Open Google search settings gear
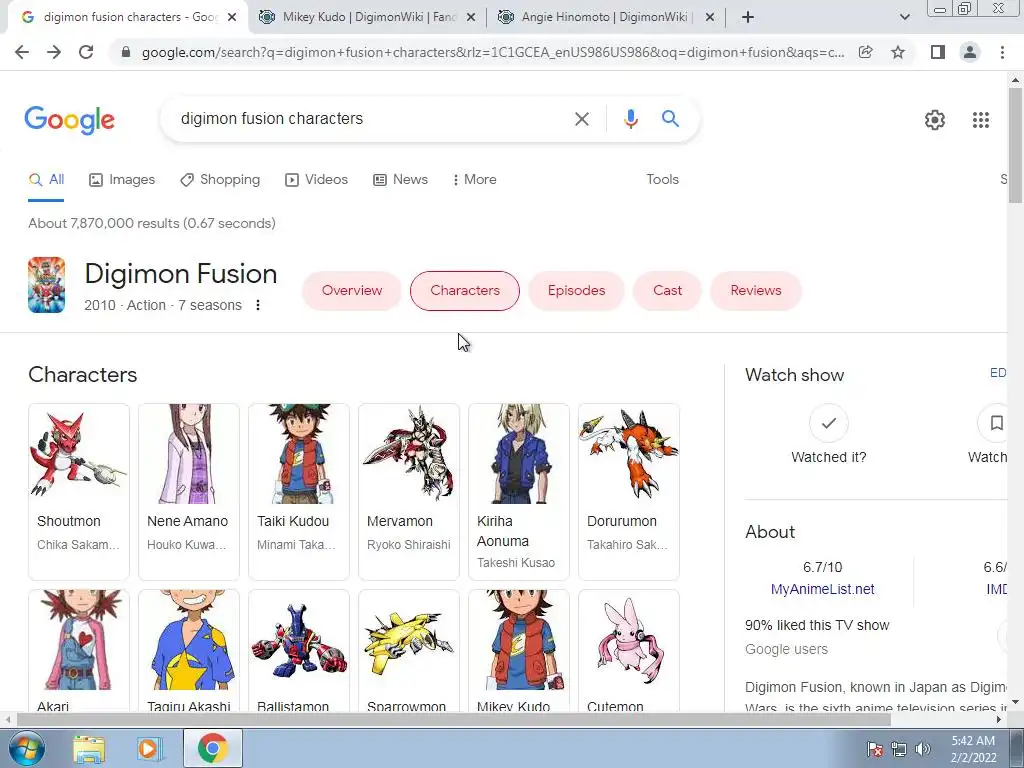 [x=935, y=120]
